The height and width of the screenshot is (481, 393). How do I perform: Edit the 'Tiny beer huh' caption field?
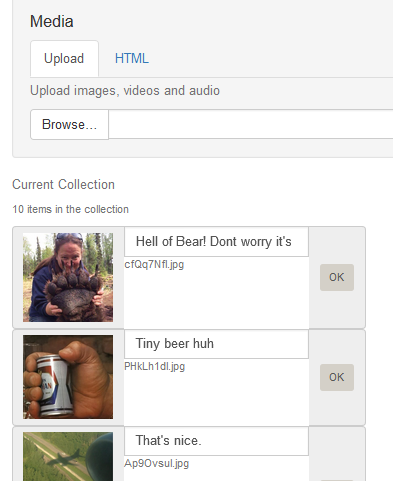(x=216, y=344)
